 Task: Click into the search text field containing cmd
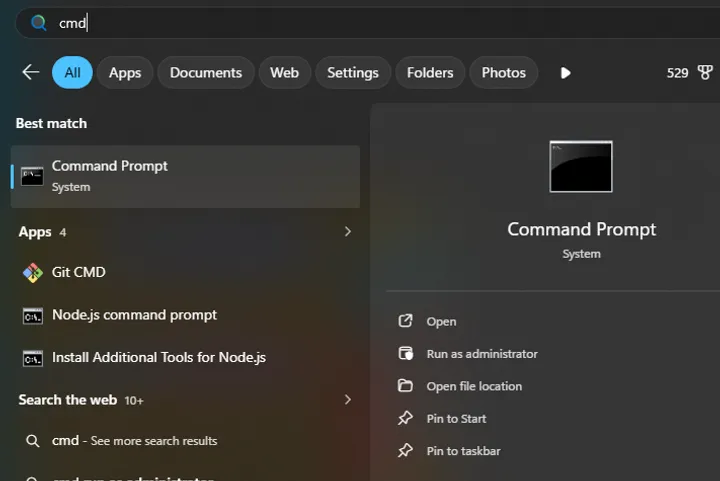coord(300,23)
